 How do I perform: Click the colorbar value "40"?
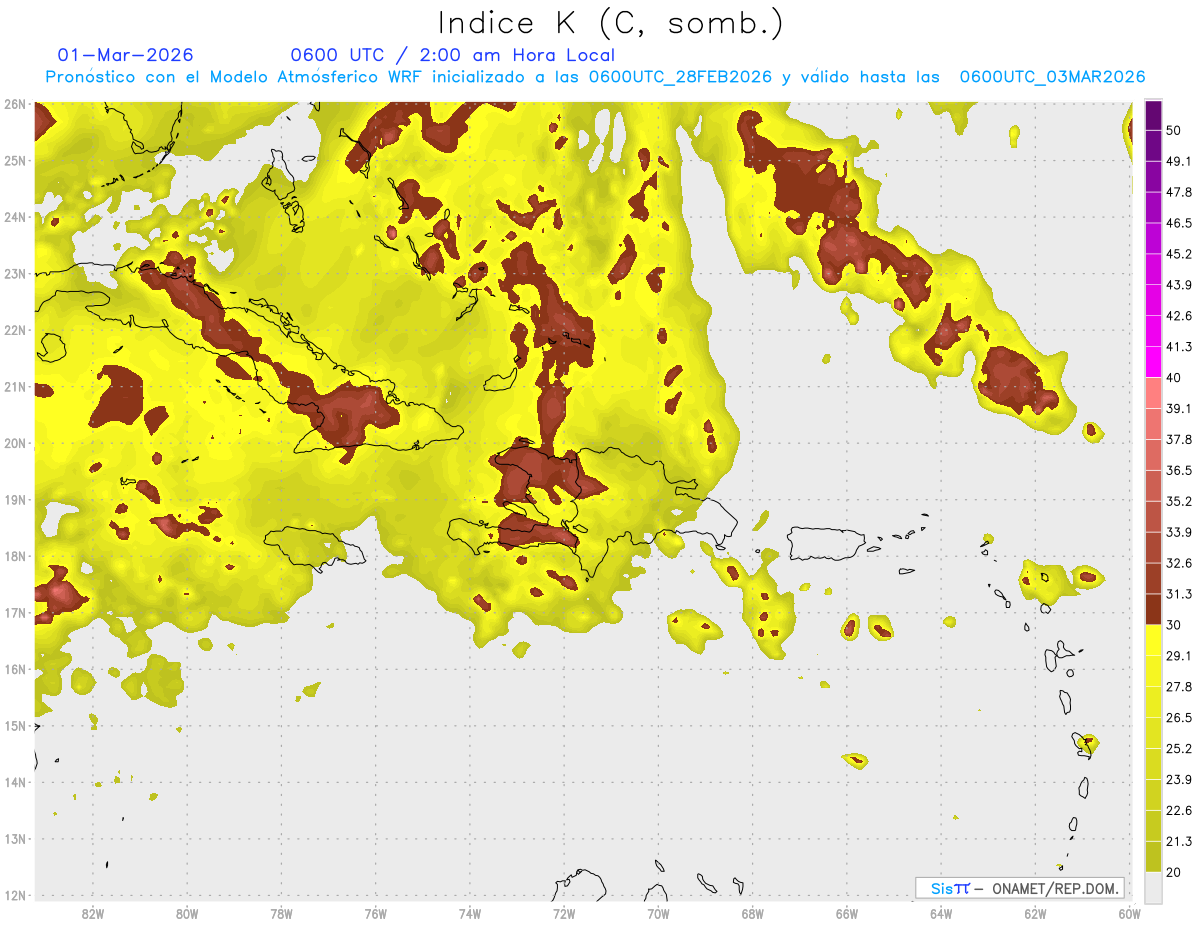pyautogui.click(x=1175, y=378)
